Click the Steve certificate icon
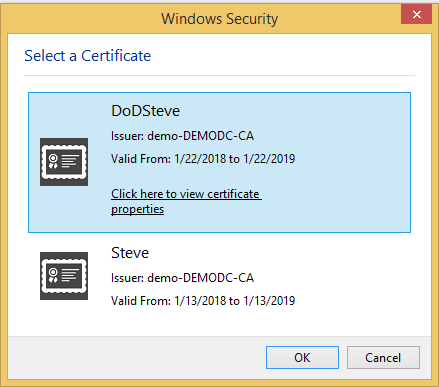439x387 pixels. (64, 276)
